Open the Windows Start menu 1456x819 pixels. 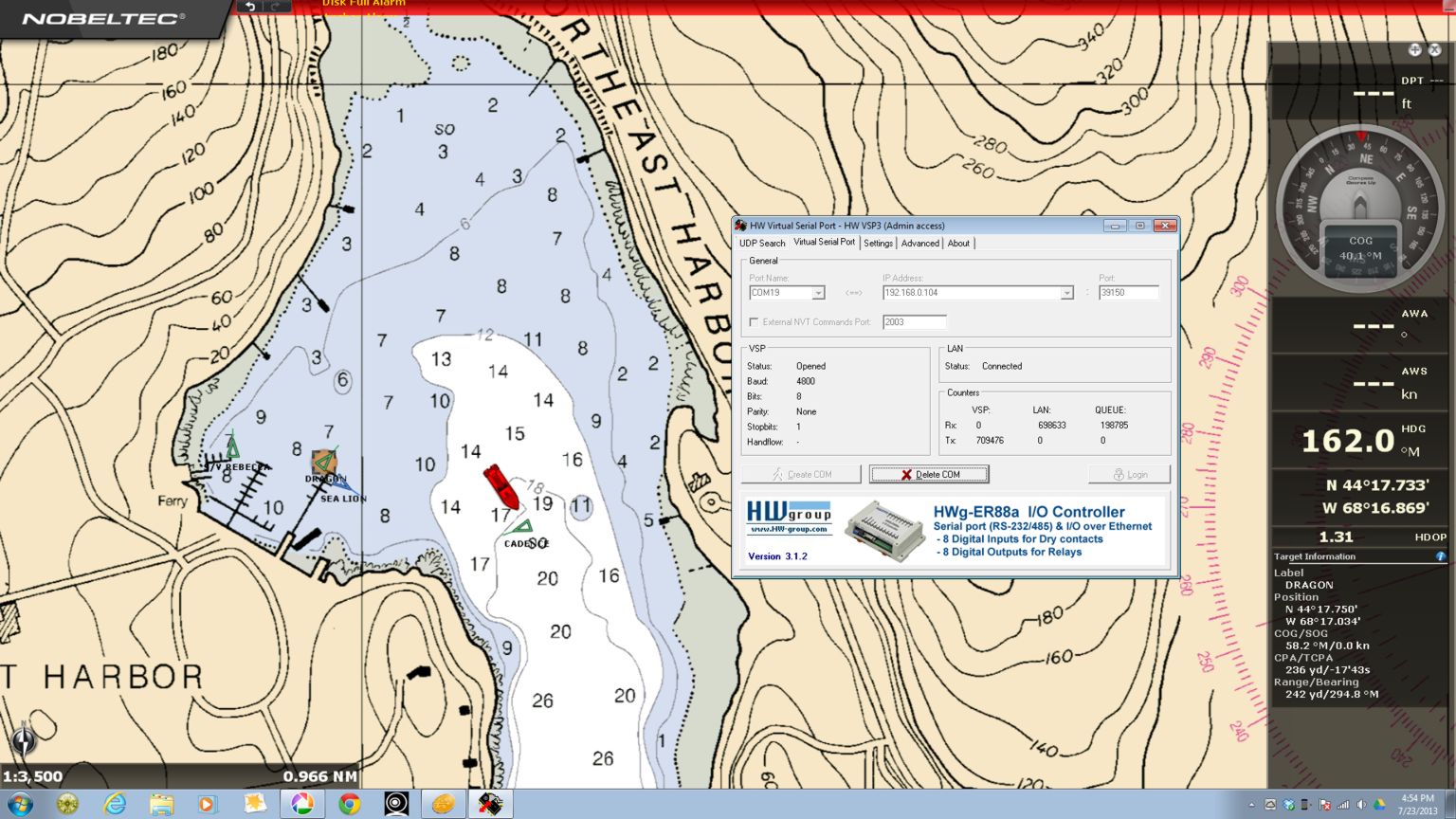(x=20, y=805)
